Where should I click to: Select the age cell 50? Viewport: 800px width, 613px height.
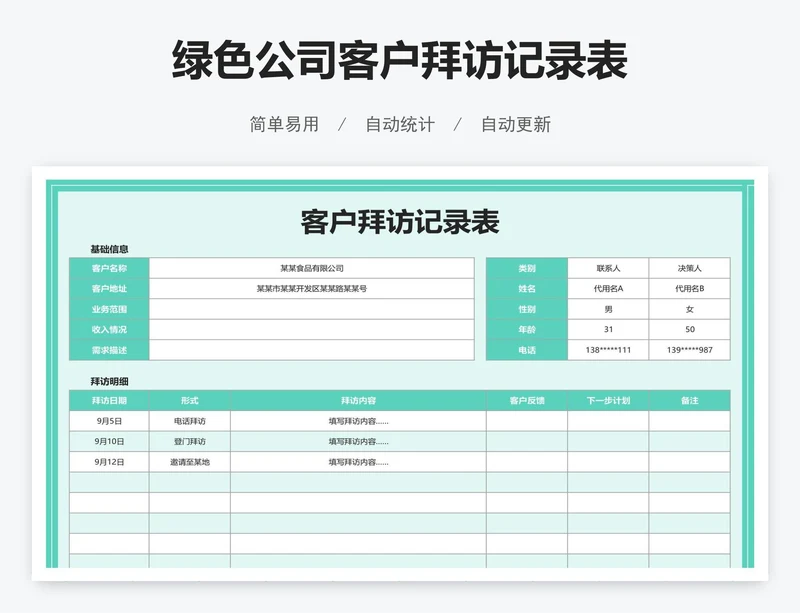pos(690,329)
